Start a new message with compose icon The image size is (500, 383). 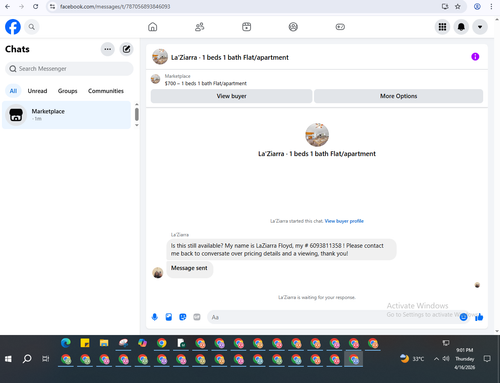pos(126,49)
